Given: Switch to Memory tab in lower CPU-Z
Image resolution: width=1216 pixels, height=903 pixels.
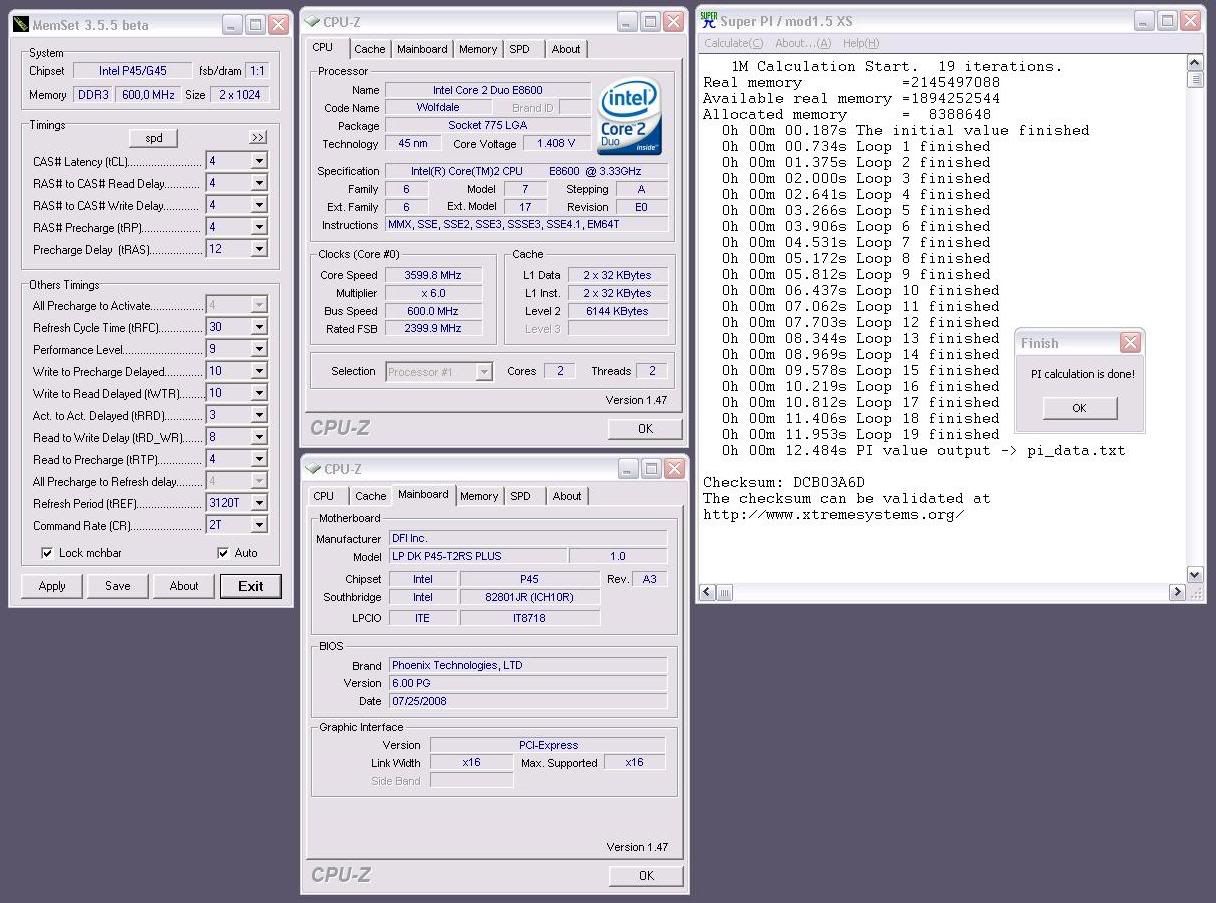Looking at the screenshot, I should pos(479,496).
